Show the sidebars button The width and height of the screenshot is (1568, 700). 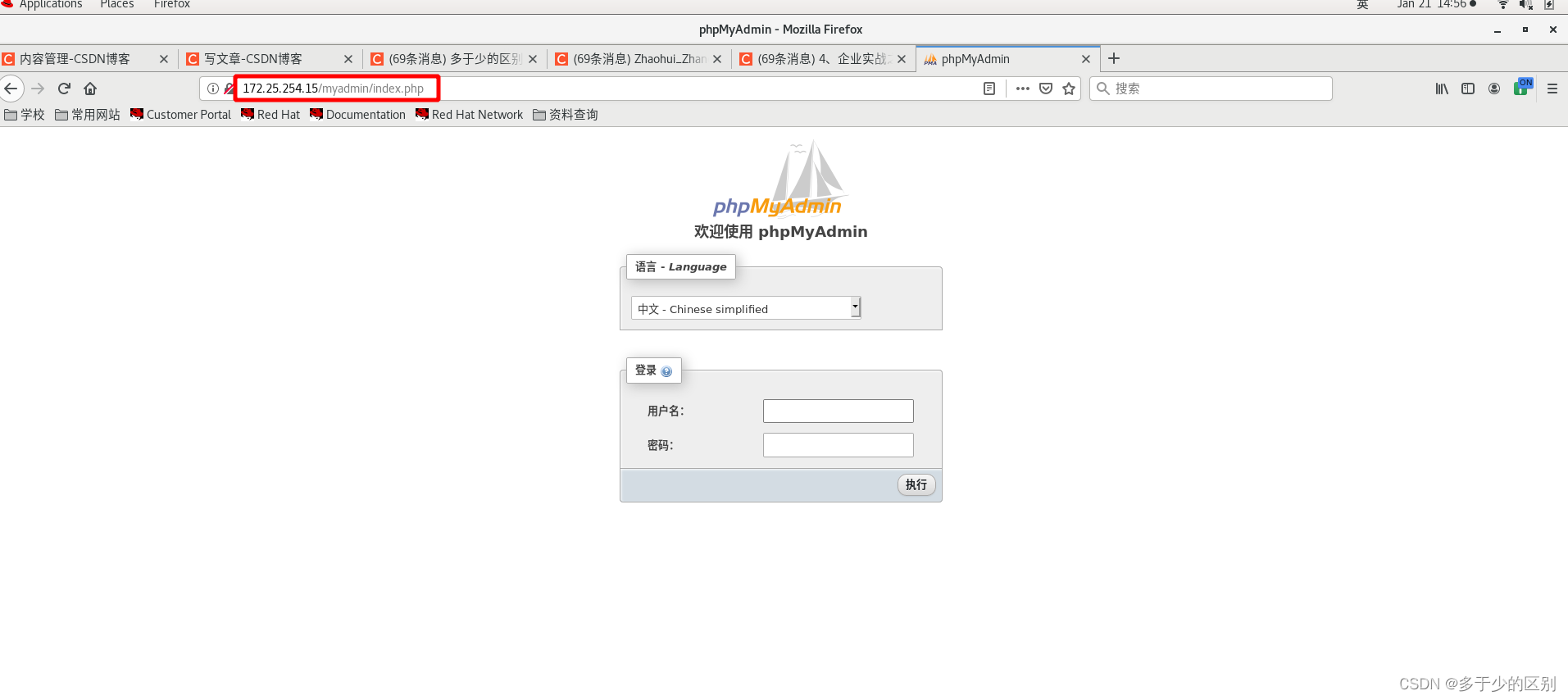pos(1468,89)
